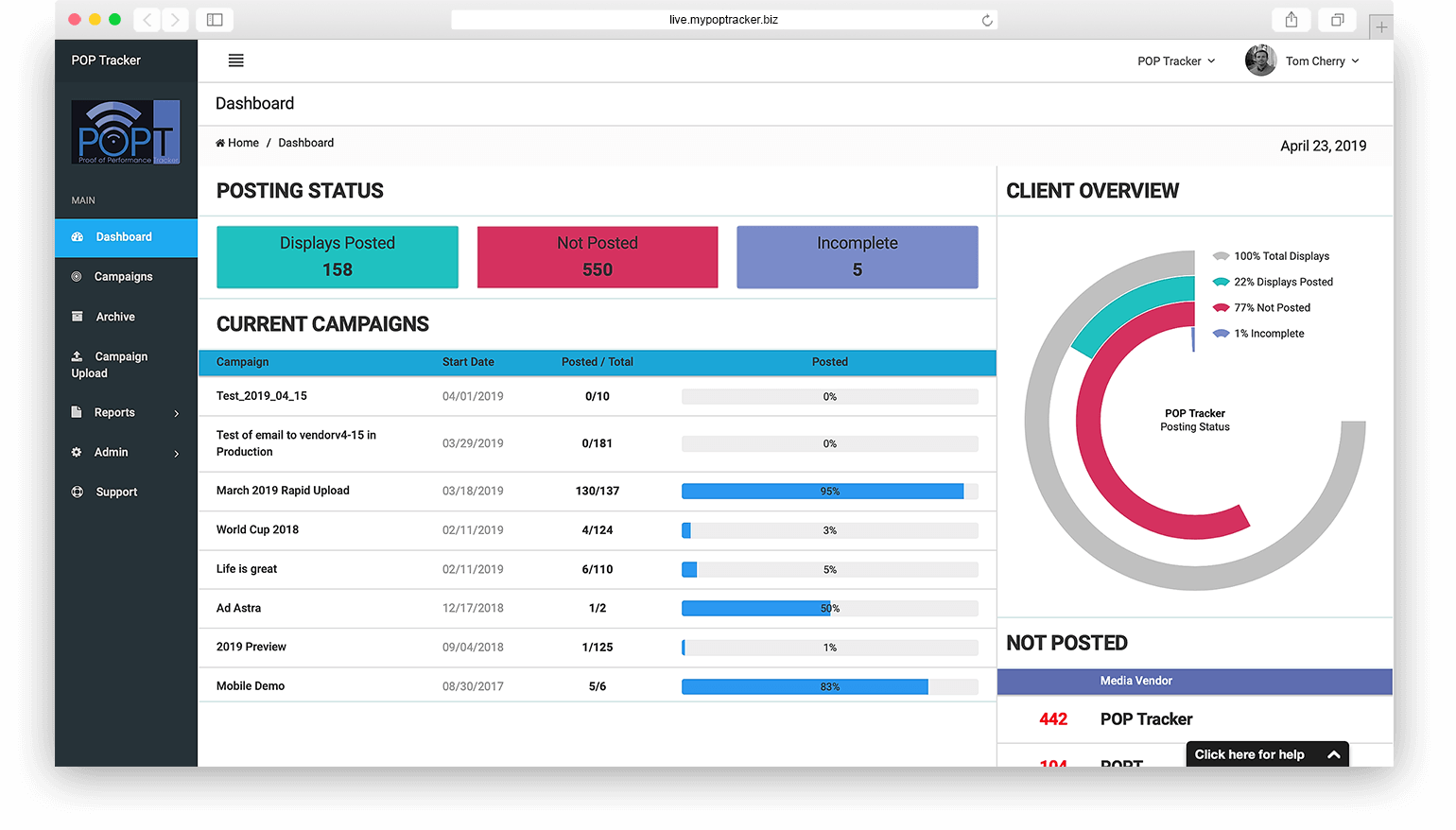This screenshot has width=1456, height=830.
Task: Go to Archive in the sidebar
Action: click(x=115, y=317)
